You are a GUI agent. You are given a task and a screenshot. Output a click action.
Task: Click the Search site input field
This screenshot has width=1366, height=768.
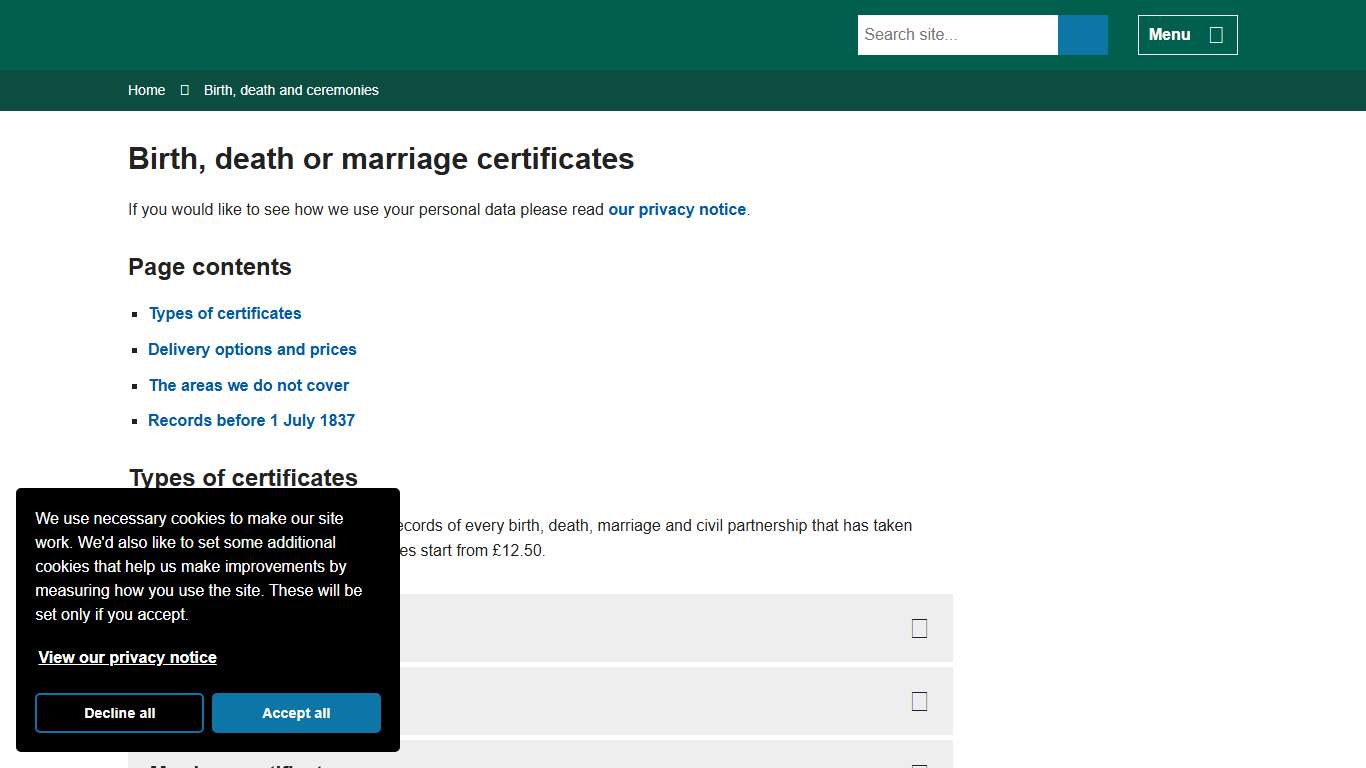(955, 34)
